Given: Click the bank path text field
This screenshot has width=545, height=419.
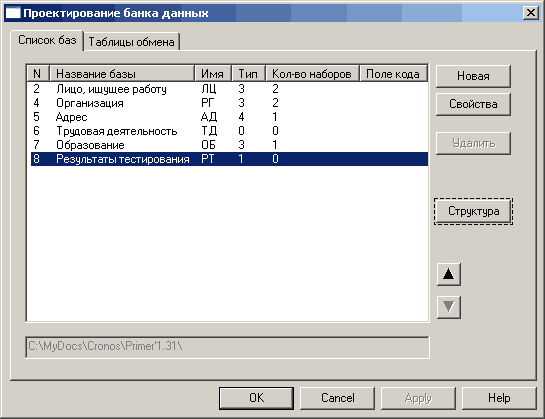Looking at the screenshot, I should click(227, 347).
